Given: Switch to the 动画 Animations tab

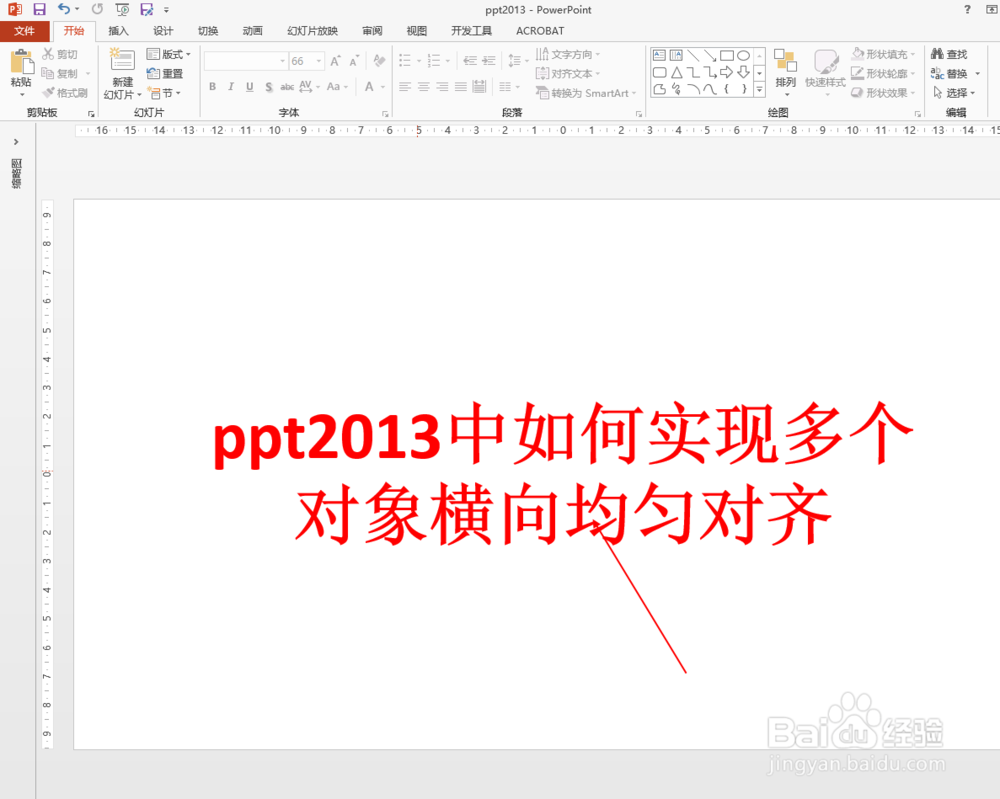Looking at the screenshot, I should [x=252, y=31].
